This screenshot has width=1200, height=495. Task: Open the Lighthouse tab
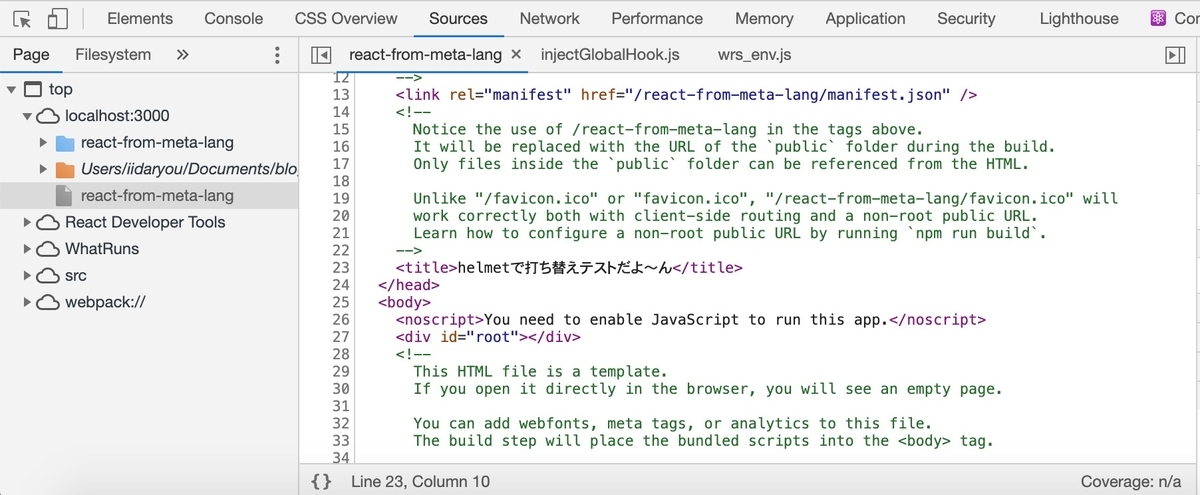click(1079, 18)
